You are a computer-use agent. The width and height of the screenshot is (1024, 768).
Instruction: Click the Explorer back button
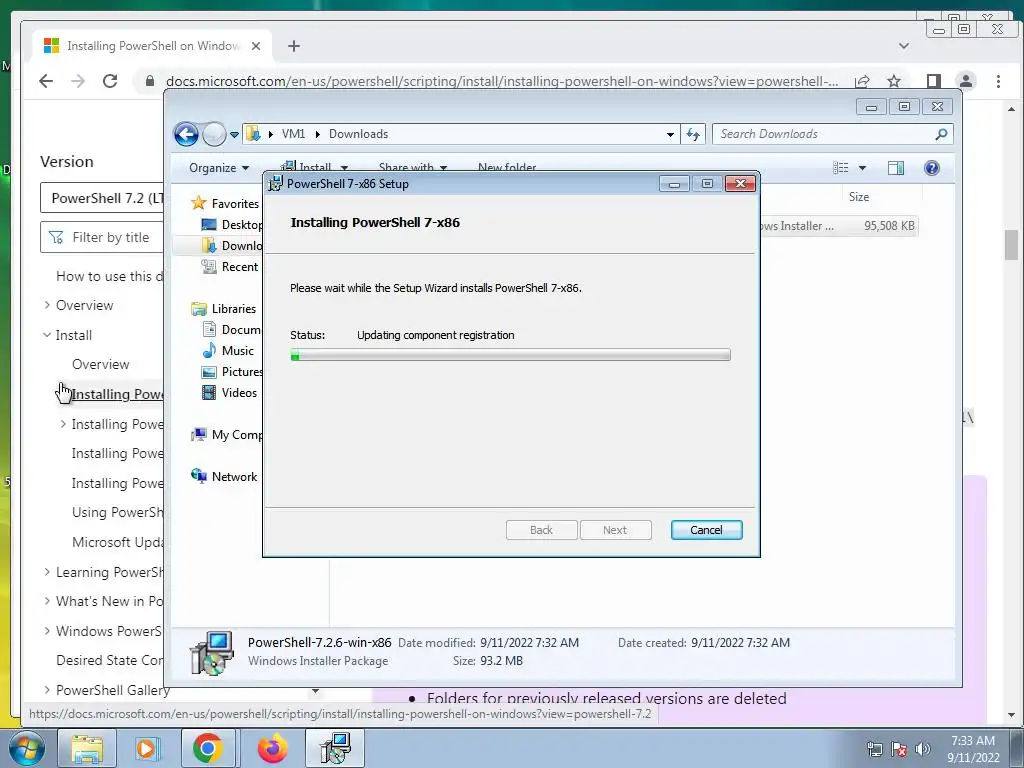(x=186, y=135)
